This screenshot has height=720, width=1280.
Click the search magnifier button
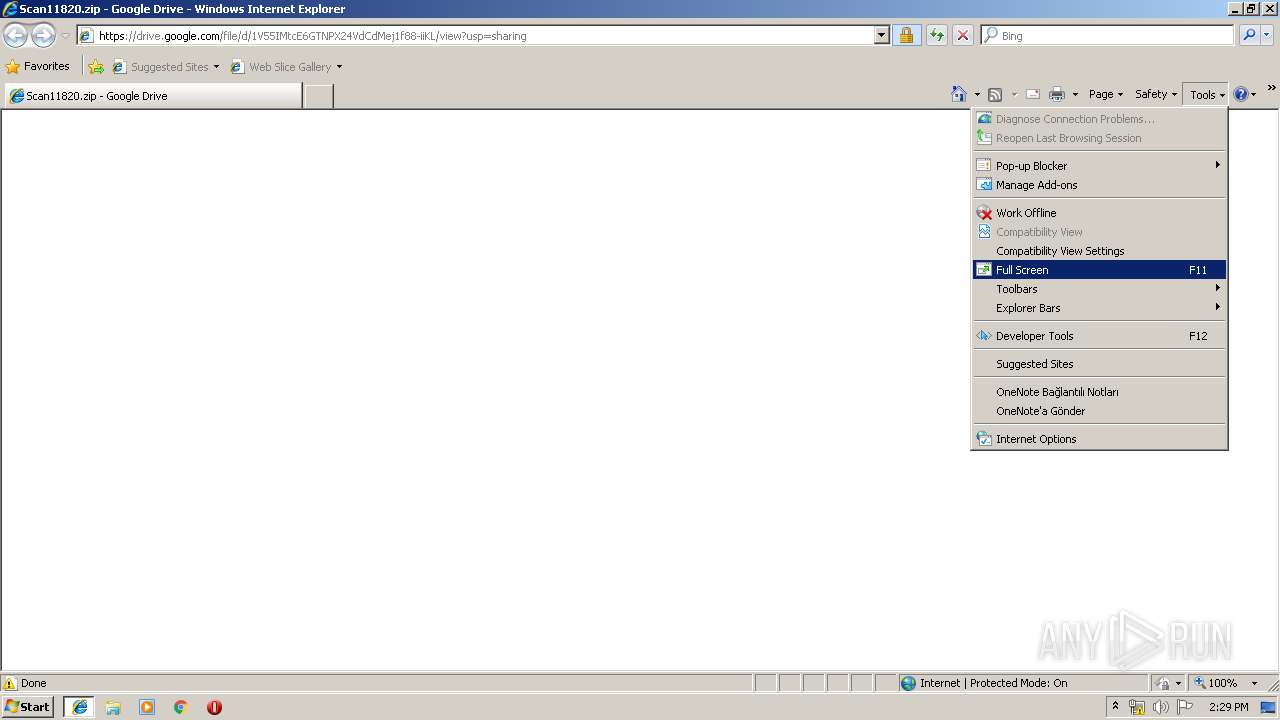(1249, 35)
